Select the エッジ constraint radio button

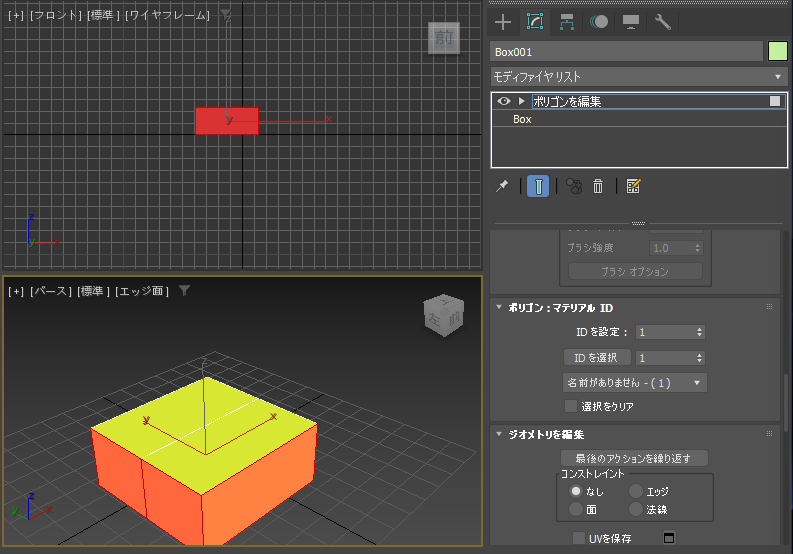[x=636, y=491]
